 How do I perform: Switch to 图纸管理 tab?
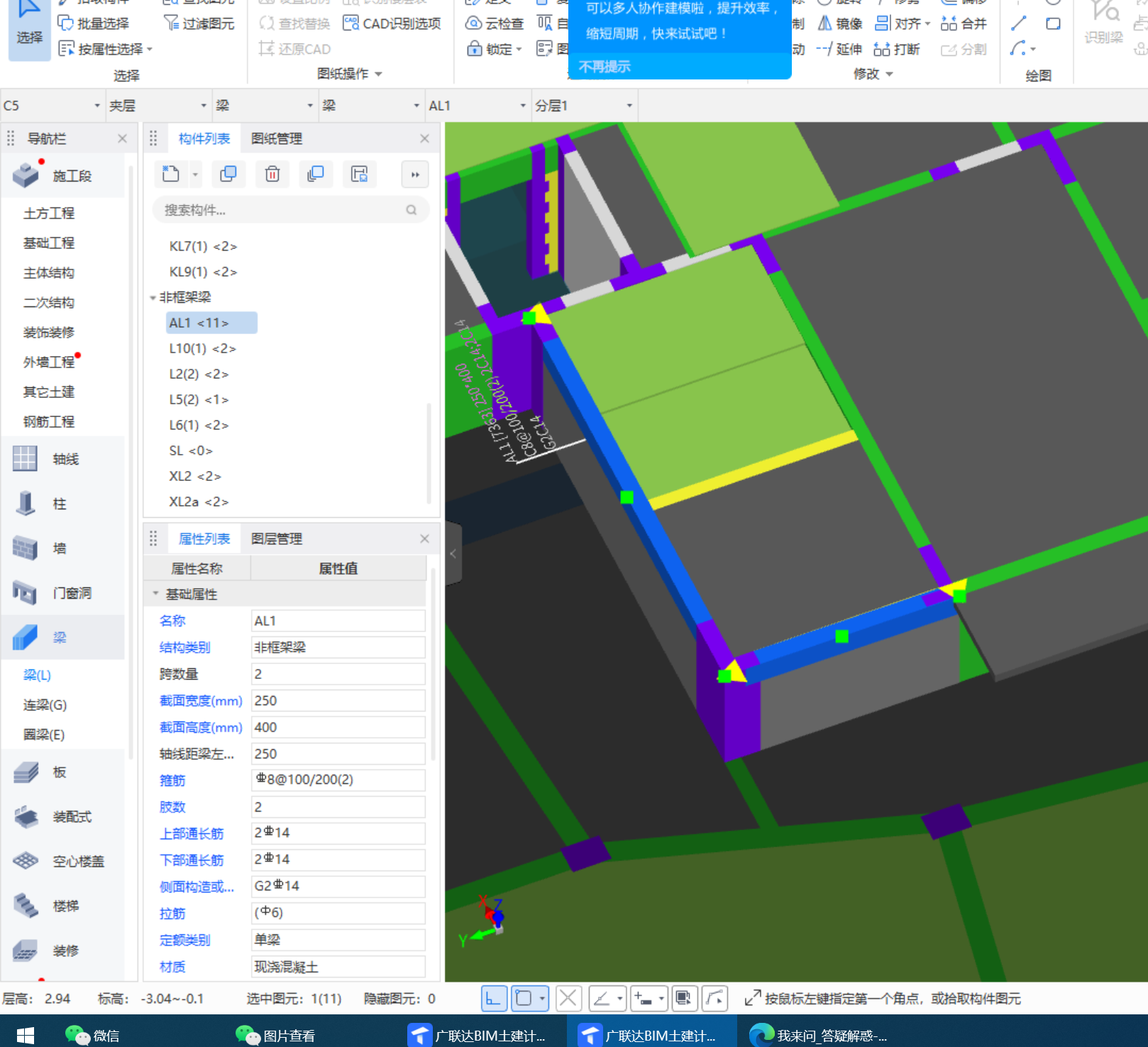pos(277,138)
